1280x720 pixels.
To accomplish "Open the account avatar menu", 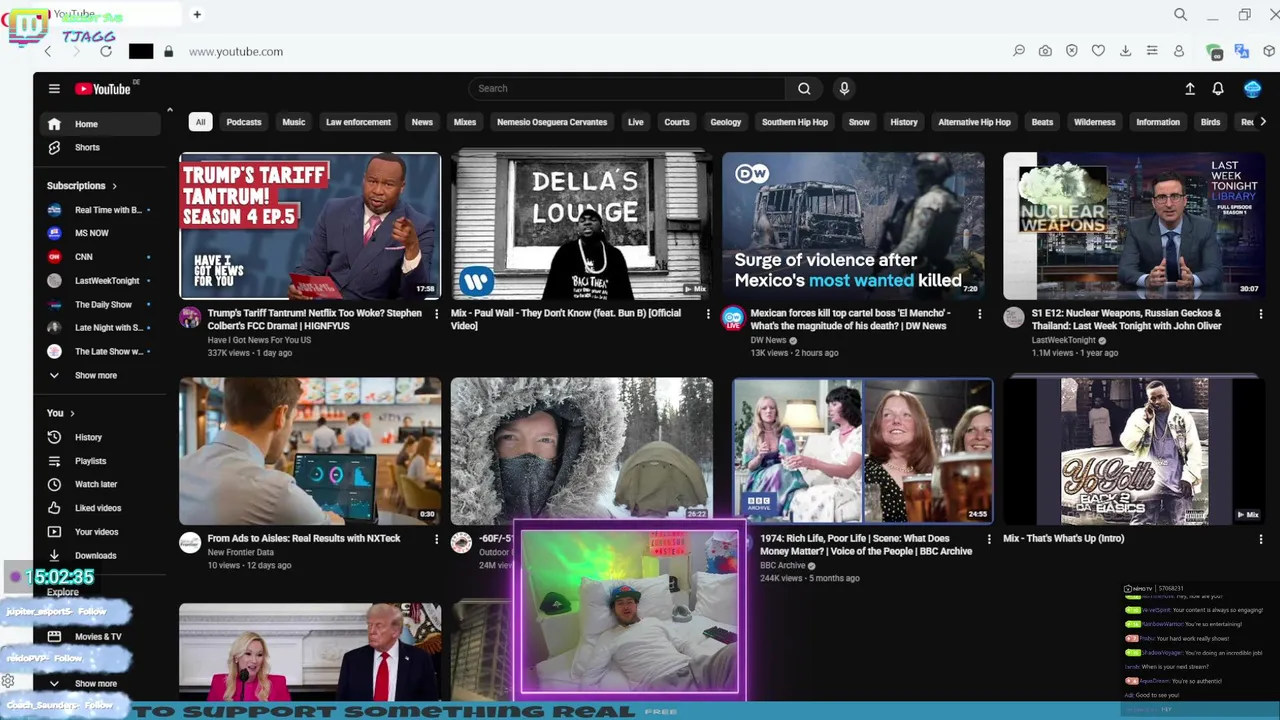I will click(1252, 89).
